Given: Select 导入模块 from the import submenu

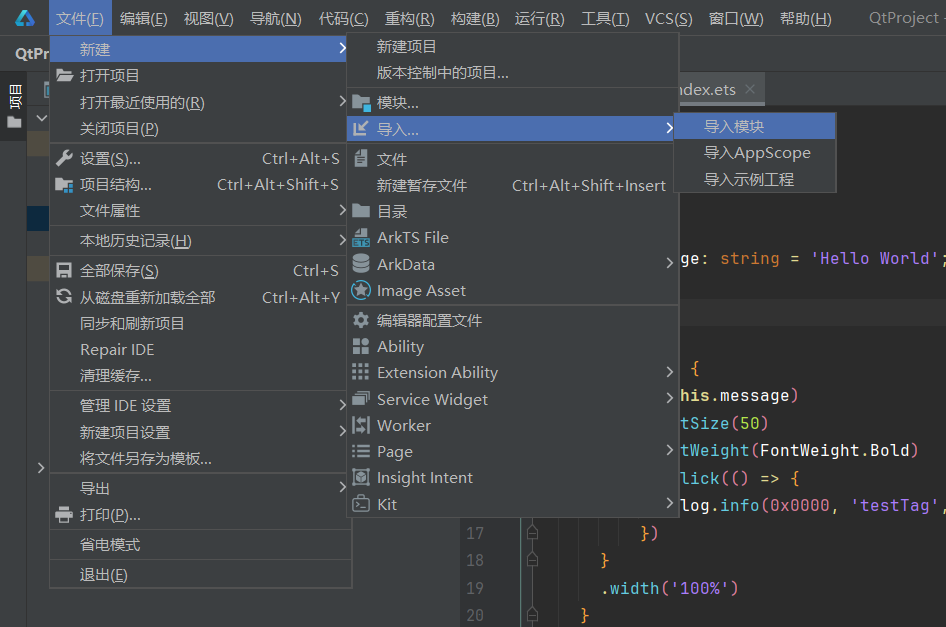Looking at the screenshot, I should click(x=734, y=127).
